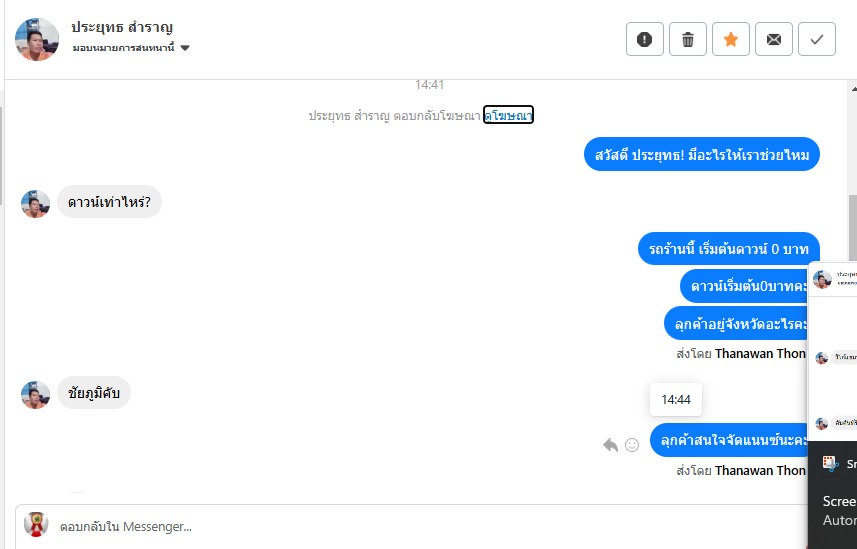
Task: Click the สวัสดี ประยุทธ! greeting message bubble
Action: 702,154
